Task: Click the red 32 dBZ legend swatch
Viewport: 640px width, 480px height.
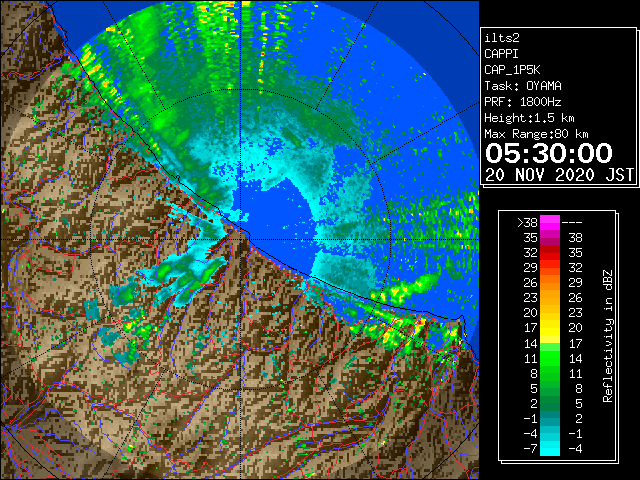Action: click(x=550, y=253)
